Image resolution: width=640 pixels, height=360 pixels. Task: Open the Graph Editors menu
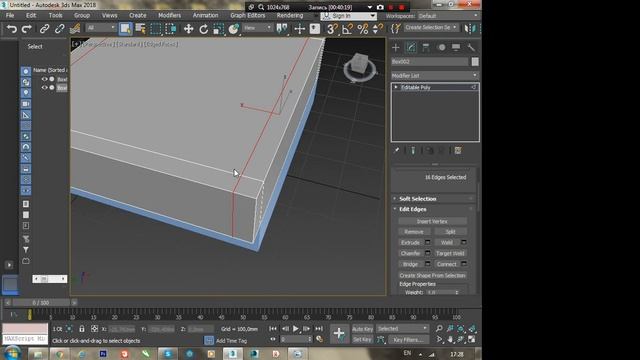point(248,16)
